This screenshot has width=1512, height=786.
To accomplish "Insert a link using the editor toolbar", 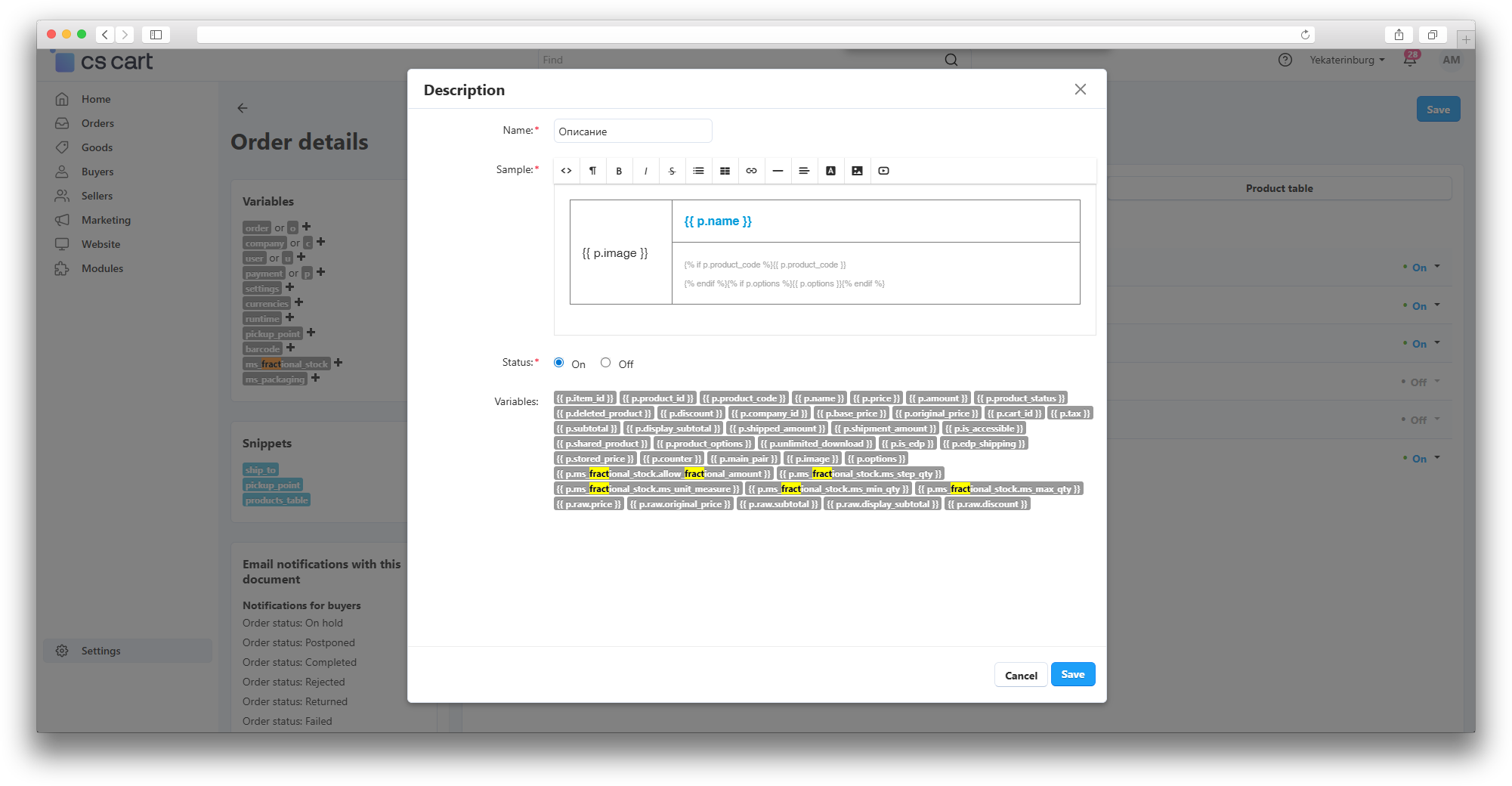I will point(751,171).
